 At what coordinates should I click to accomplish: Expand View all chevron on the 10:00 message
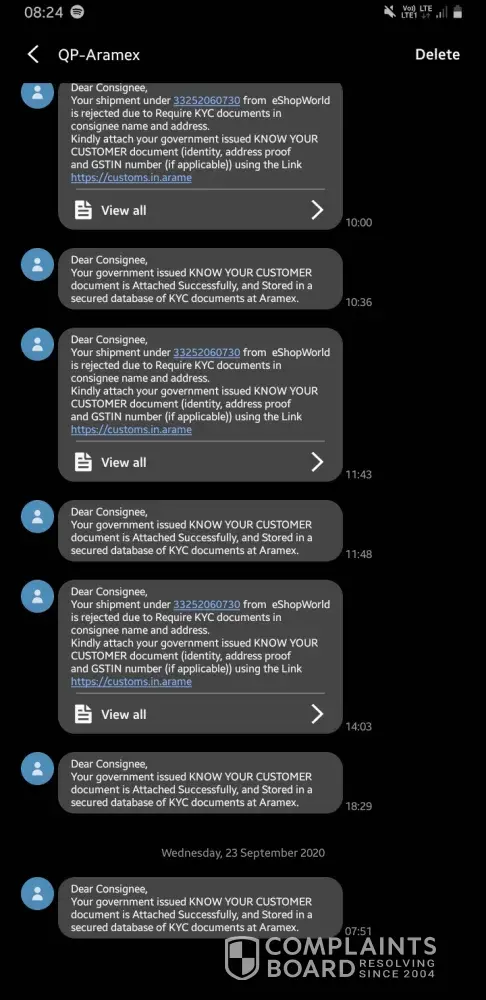click(x=317, y=210)
